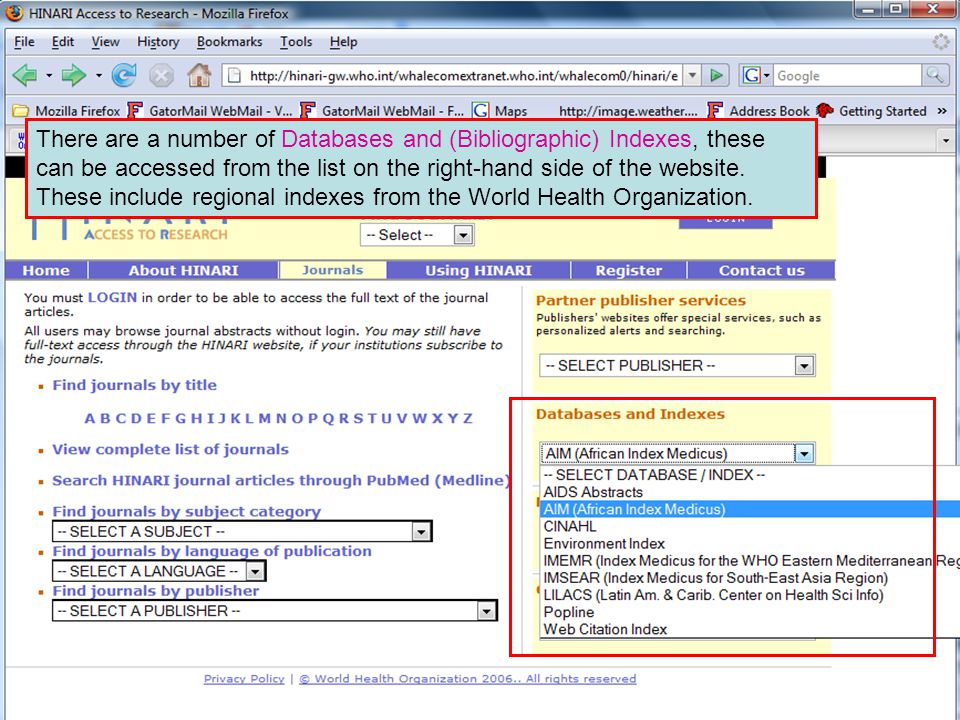Open the Using HINARI tab
Screen dimensions: 960x720
(x=478, y=271)
